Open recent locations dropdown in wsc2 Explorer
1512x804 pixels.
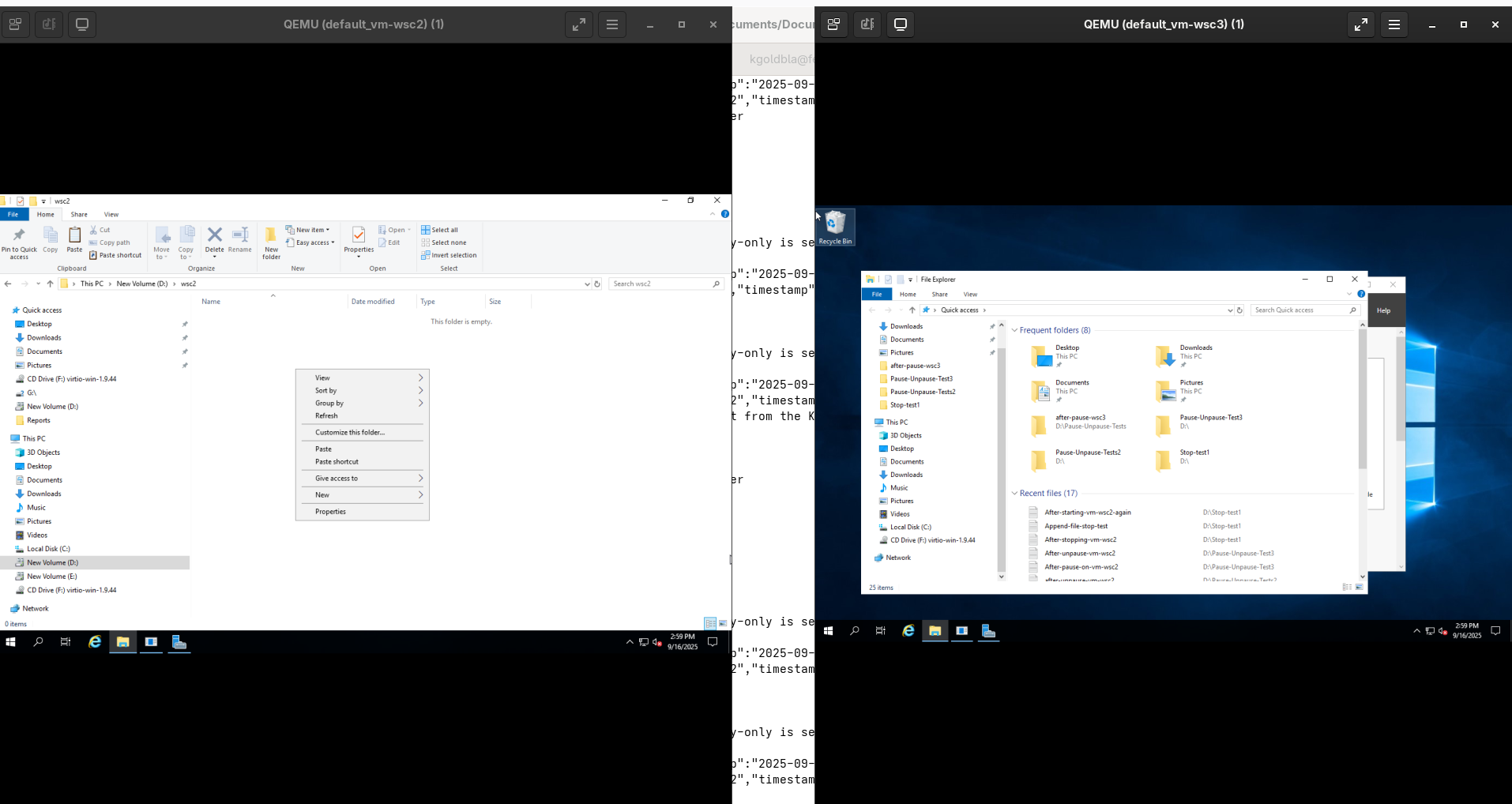(38, 284)
